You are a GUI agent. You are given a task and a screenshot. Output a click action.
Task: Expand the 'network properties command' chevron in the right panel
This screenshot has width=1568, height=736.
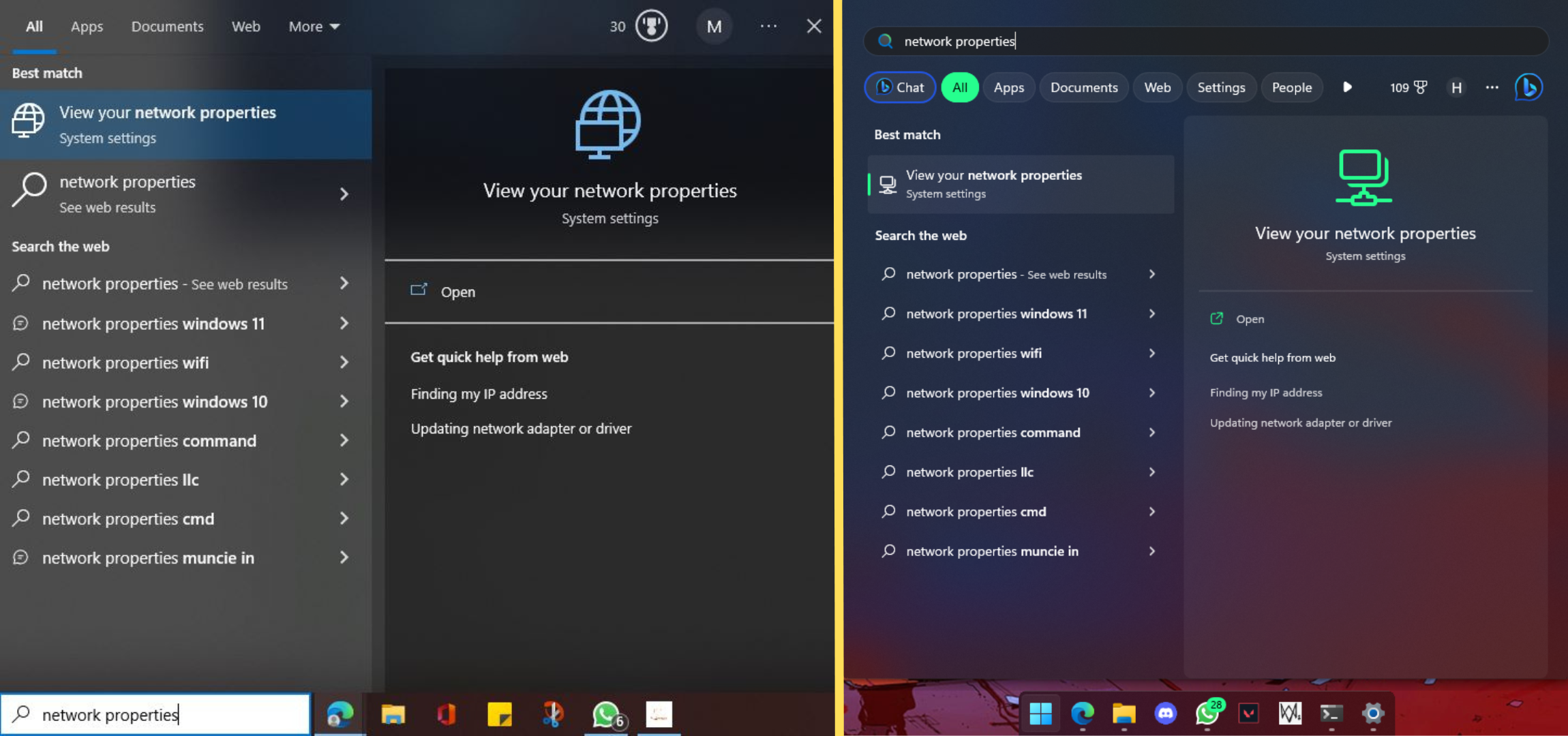(1152, 433)
